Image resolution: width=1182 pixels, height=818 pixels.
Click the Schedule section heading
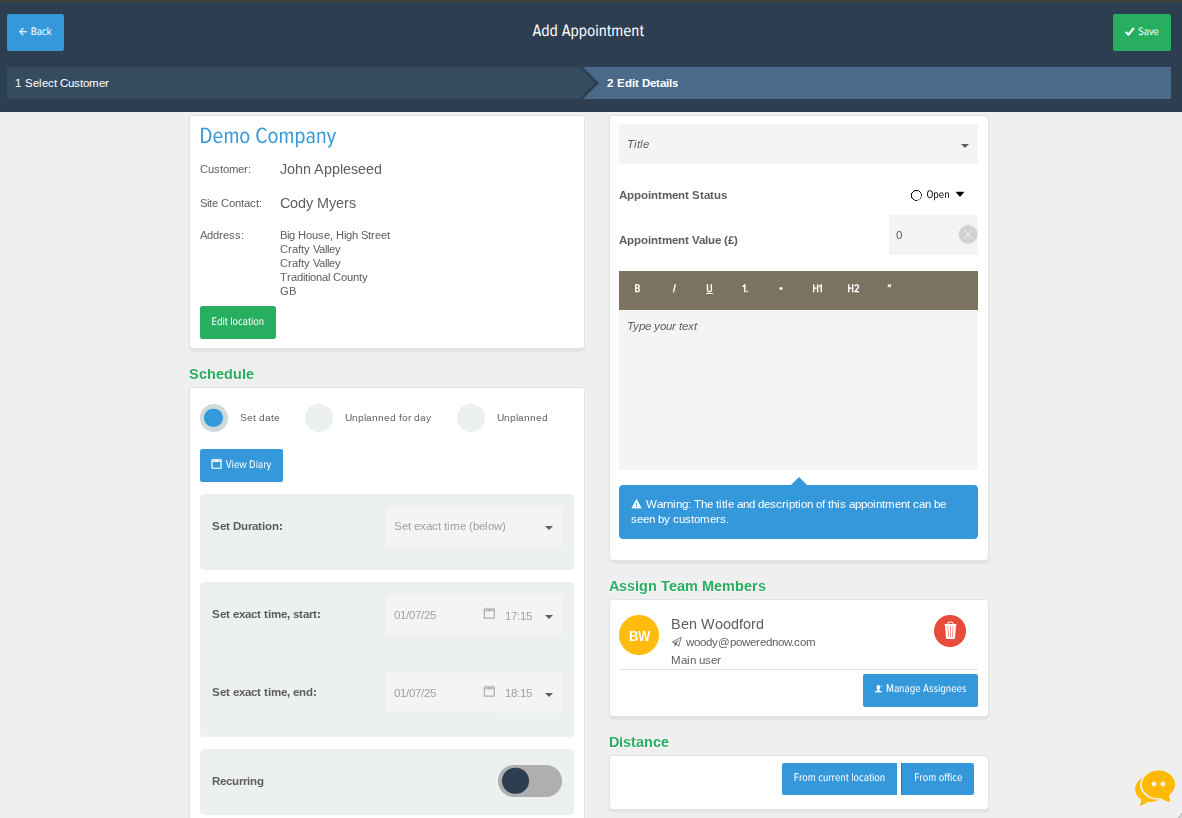tap(222, 374)
